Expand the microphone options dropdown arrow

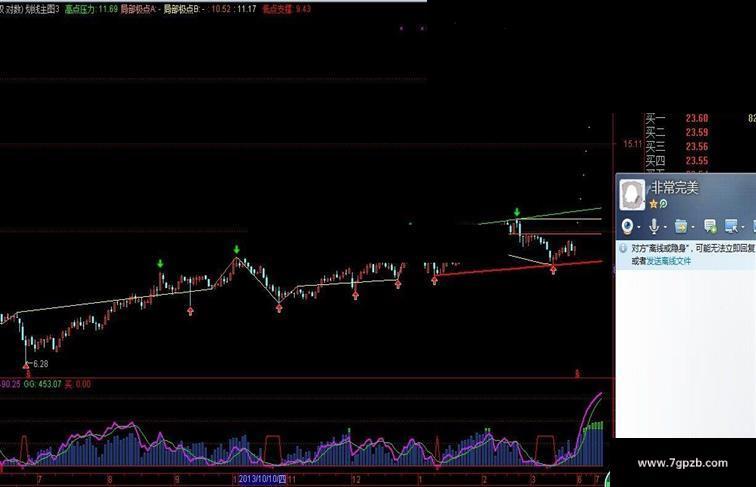[x=665, y=227]
